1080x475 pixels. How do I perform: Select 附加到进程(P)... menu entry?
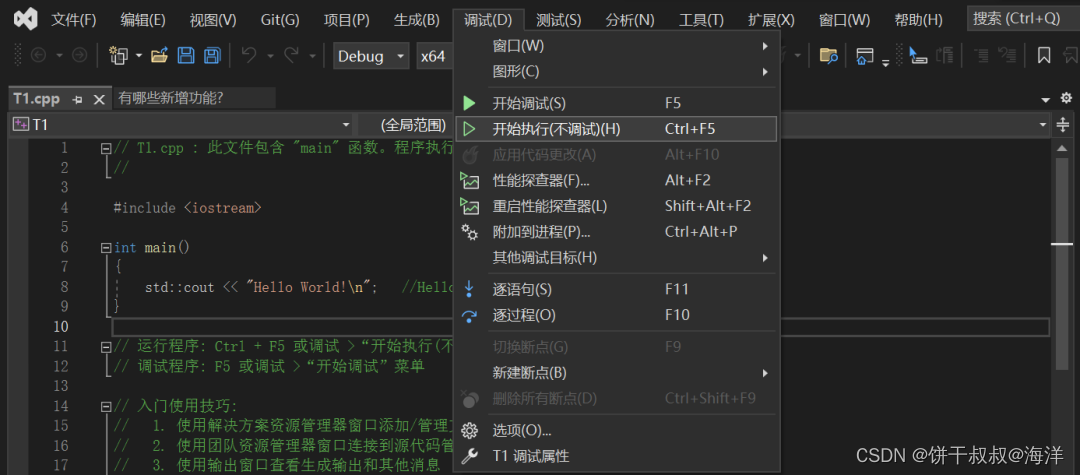tap(616, 231)
